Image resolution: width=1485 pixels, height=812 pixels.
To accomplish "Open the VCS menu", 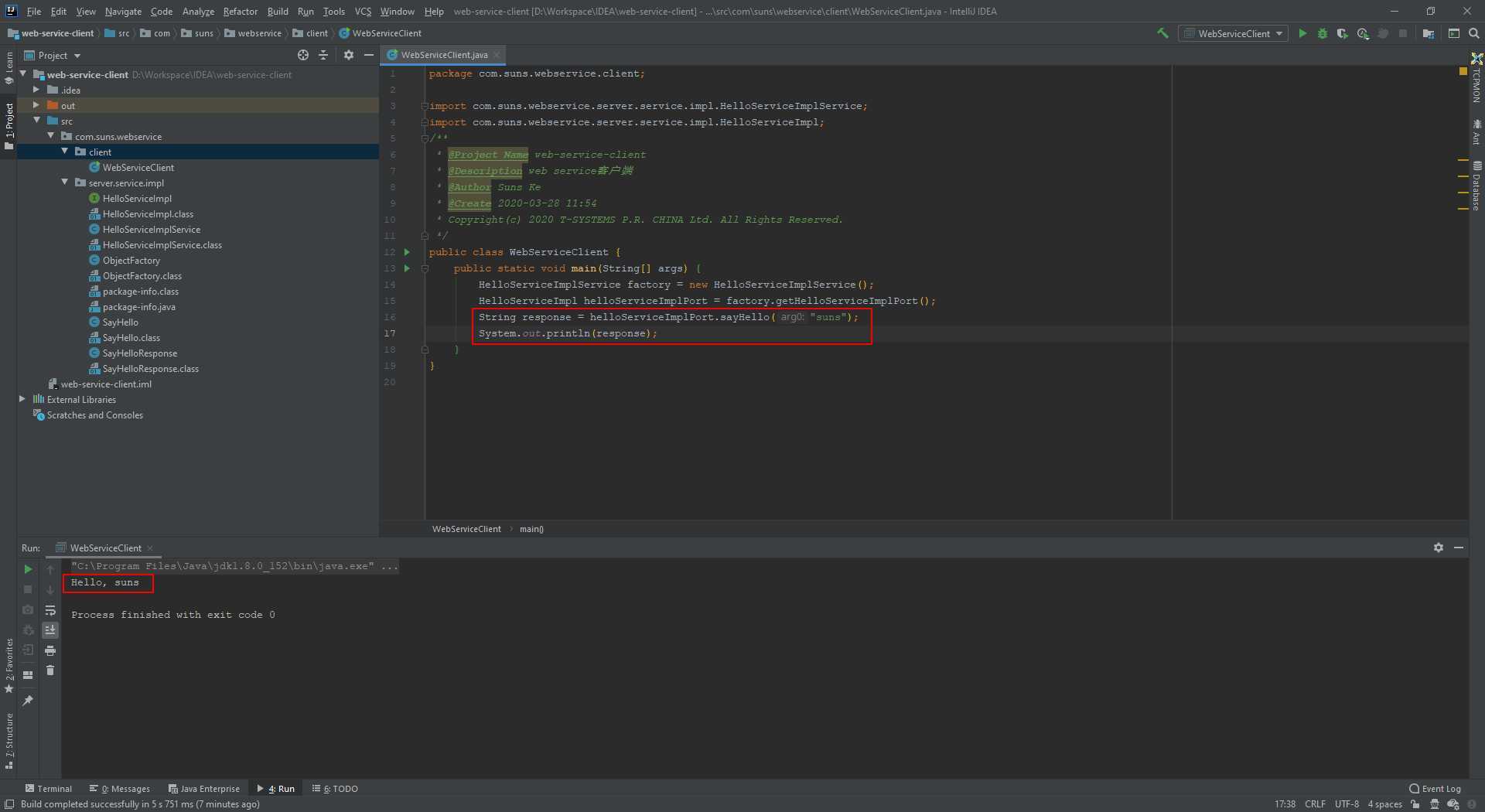I will [363, 12].
